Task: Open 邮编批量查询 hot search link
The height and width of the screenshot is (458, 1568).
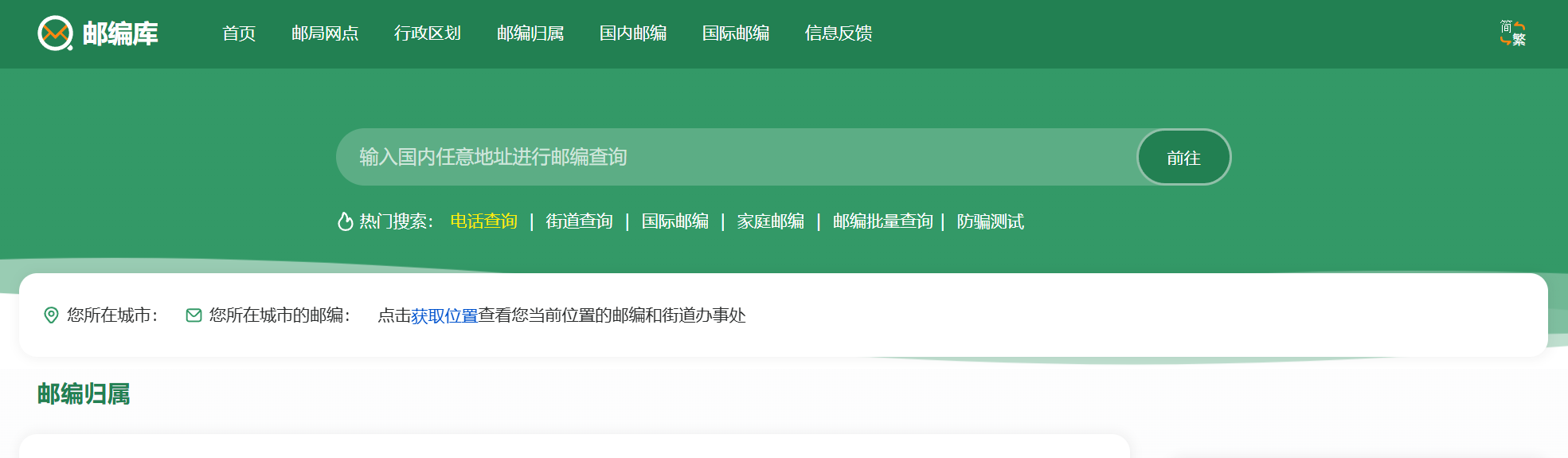Action: [882, 221]
